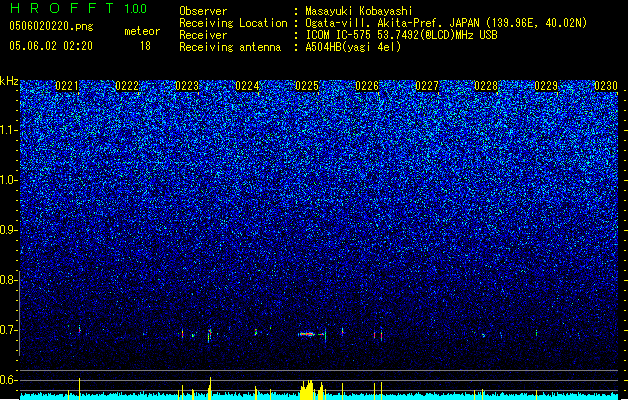Image resolution: width=629 pixels, height=400 pixels.
Task: Click the meteor count value 18
Action: 145,46
